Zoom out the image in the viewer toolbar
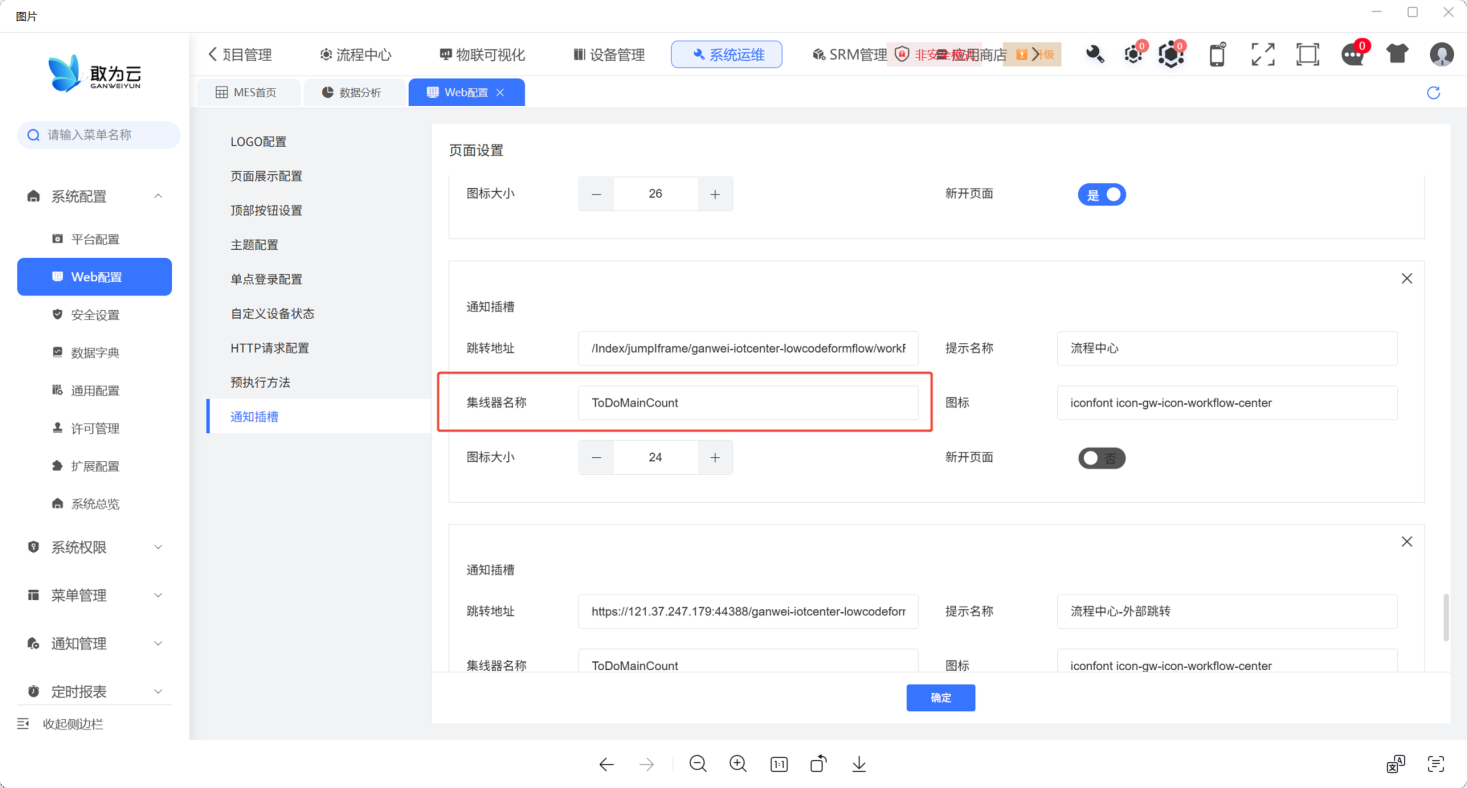The height and width of the screenshot is (788, 1467). [698, 764]
